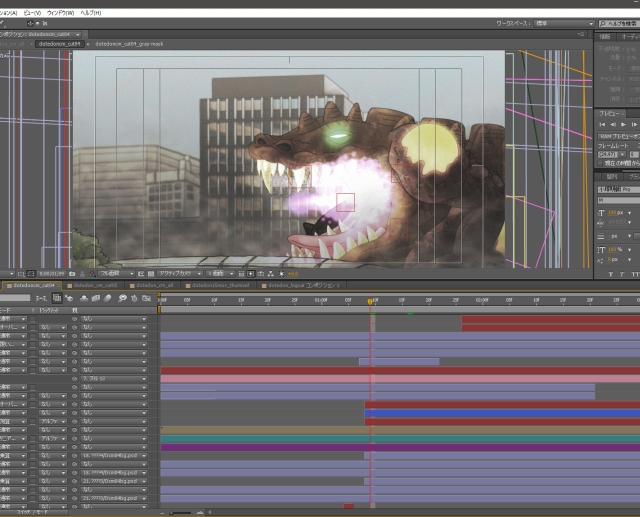Click the current time indicator marker
Viewport: 640px width, 517px height.
click(x=370, y=301)
